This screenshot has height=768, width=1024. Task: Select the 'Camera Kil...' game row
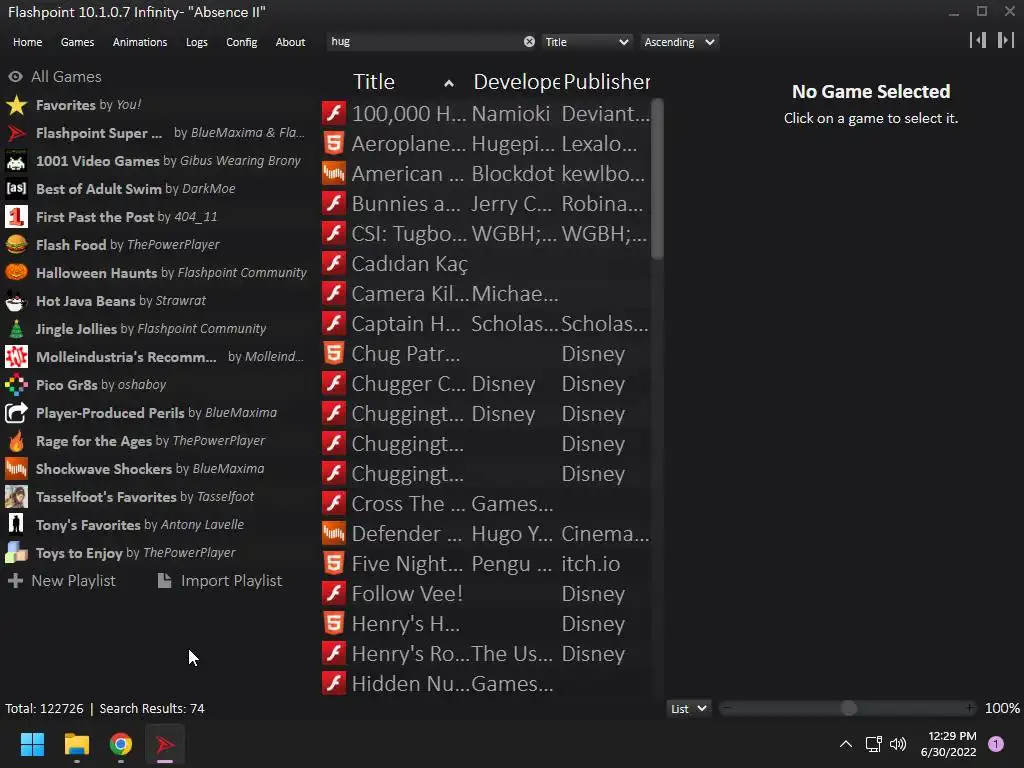point(486,293)
